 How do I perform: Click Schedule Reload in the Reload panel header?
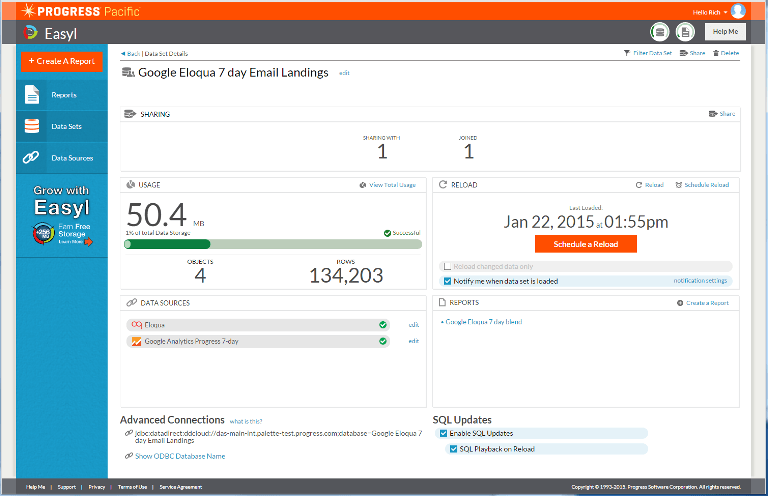702,185
